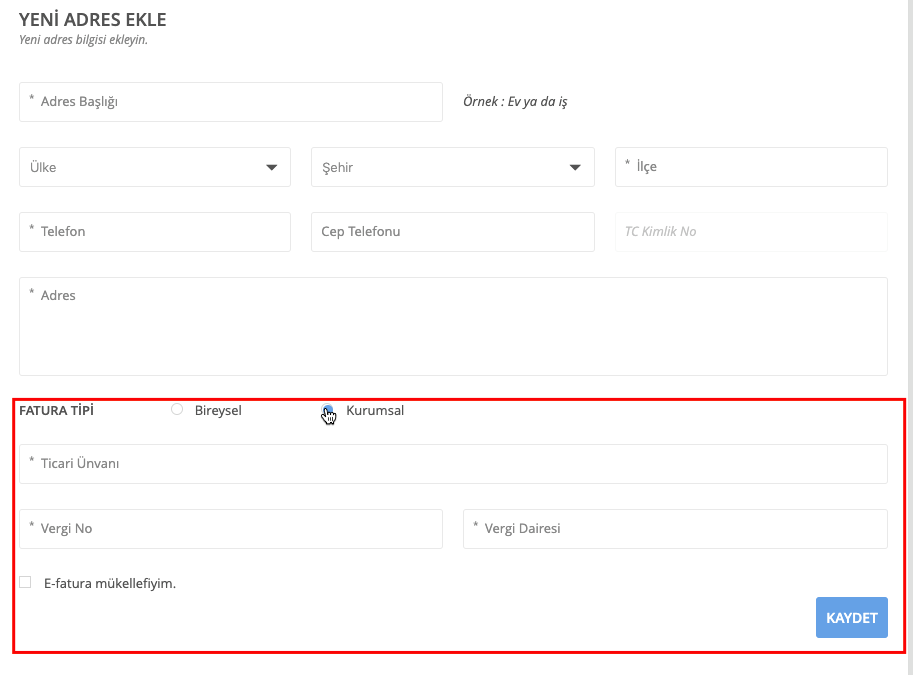Click the Bireysel label text

(x=218, y=411)
